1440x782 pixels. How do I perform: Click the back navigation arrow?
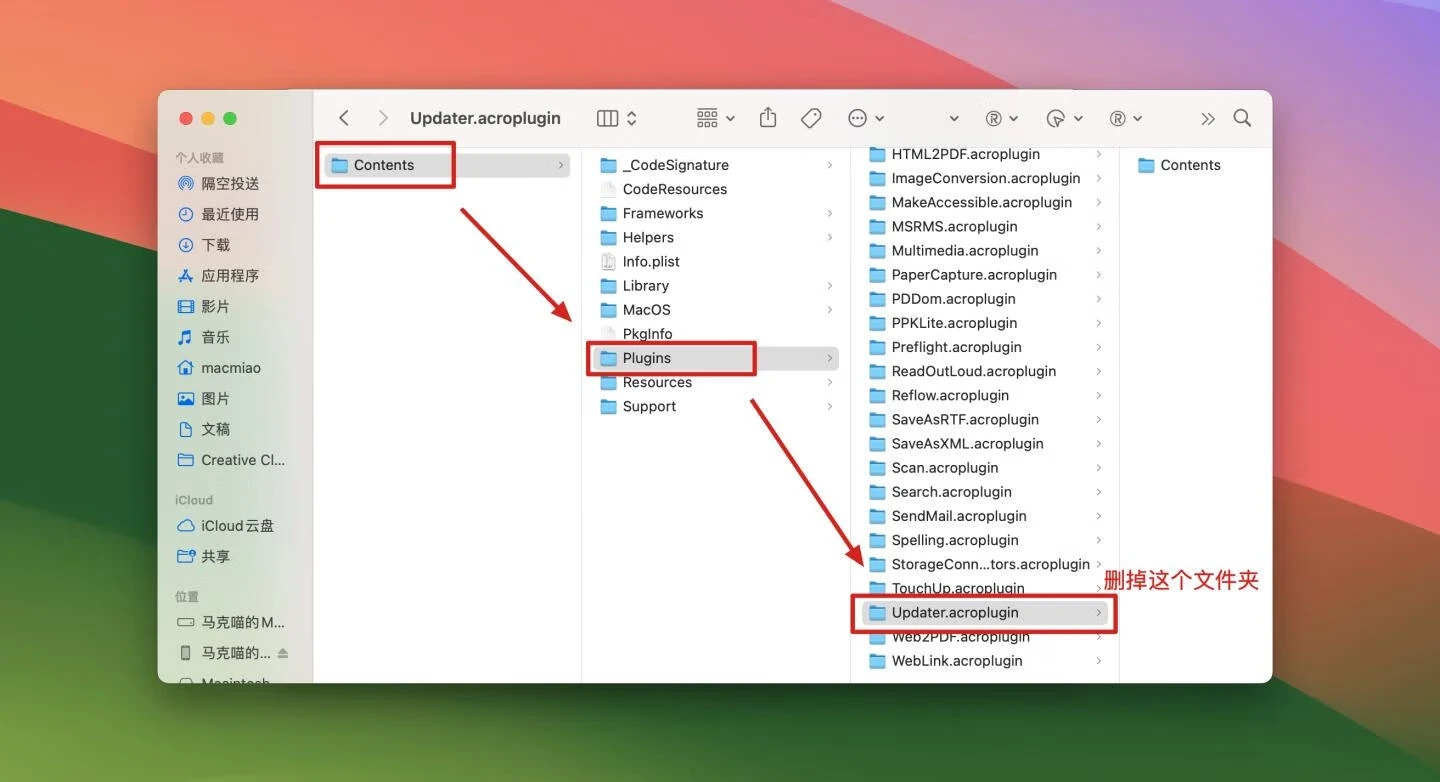click(344, 118)
